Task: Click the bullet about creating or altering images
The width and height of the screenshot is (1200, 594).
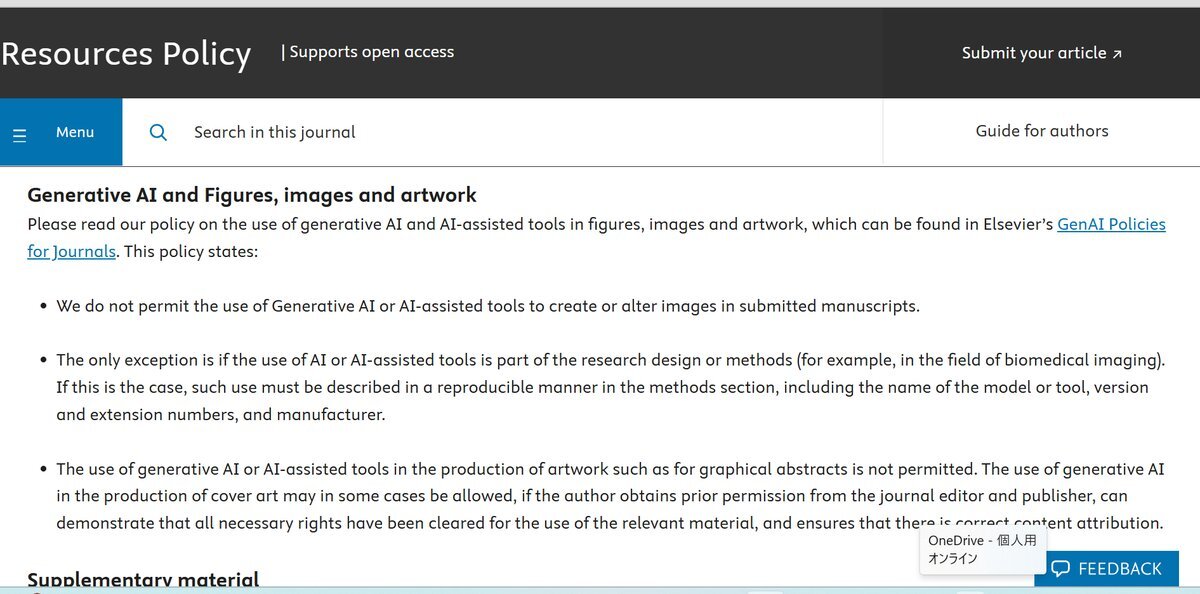Action: pyautogui.click(x=487, y=306)
